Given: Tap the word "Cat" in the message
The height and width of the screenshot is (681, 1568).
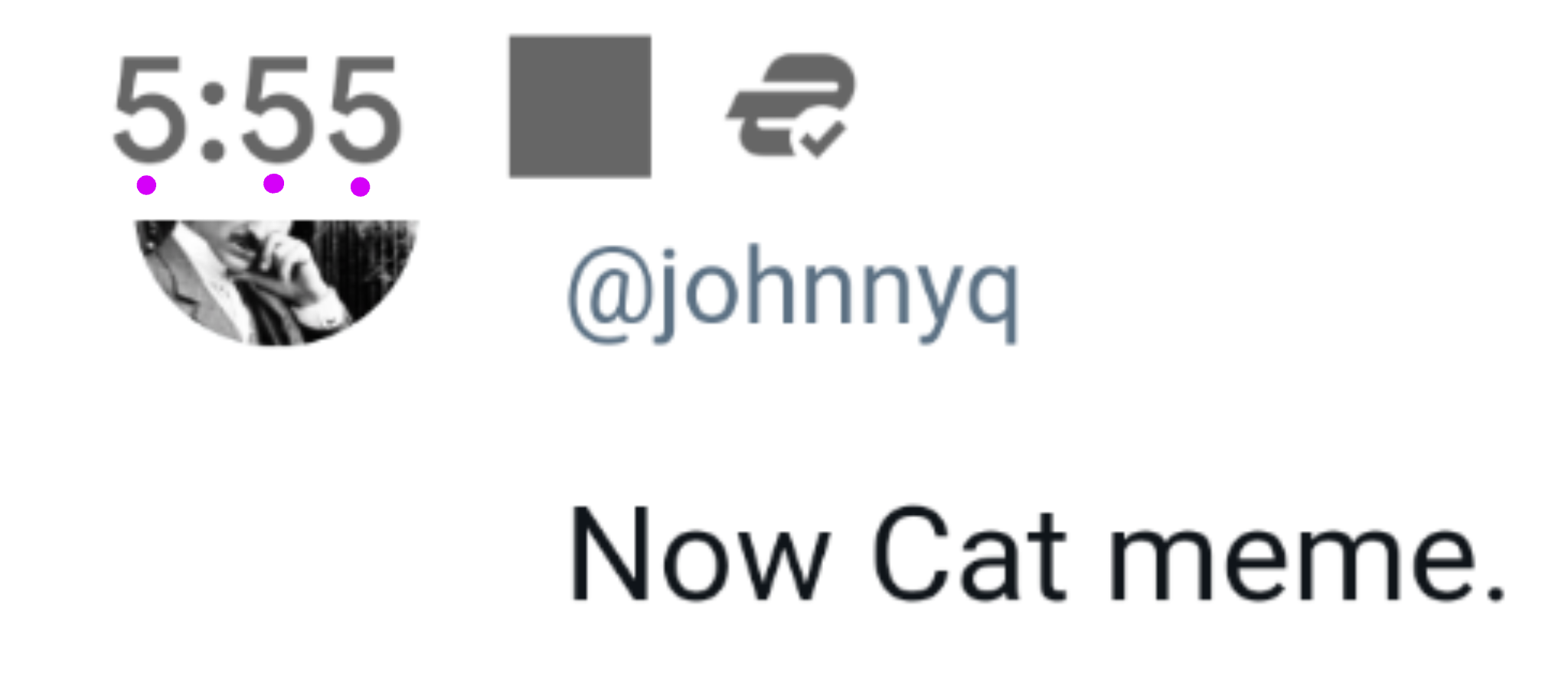Looking at the screenshot, I should pyautogui.click(x=969, y=554).
